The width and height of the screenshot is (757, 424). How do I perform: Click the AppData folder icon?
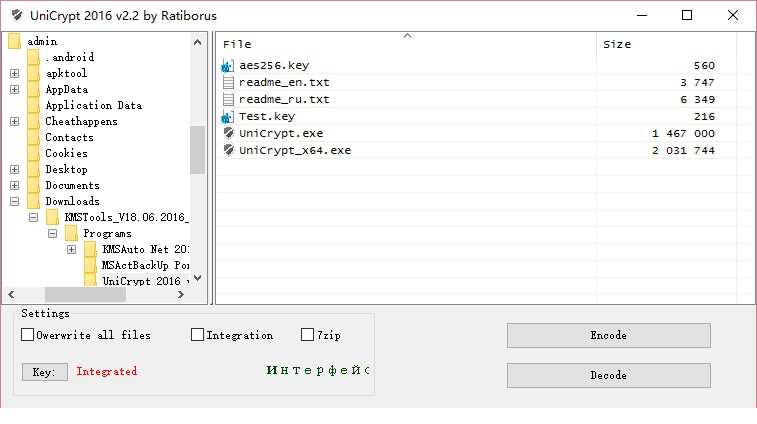click(33, 89)
